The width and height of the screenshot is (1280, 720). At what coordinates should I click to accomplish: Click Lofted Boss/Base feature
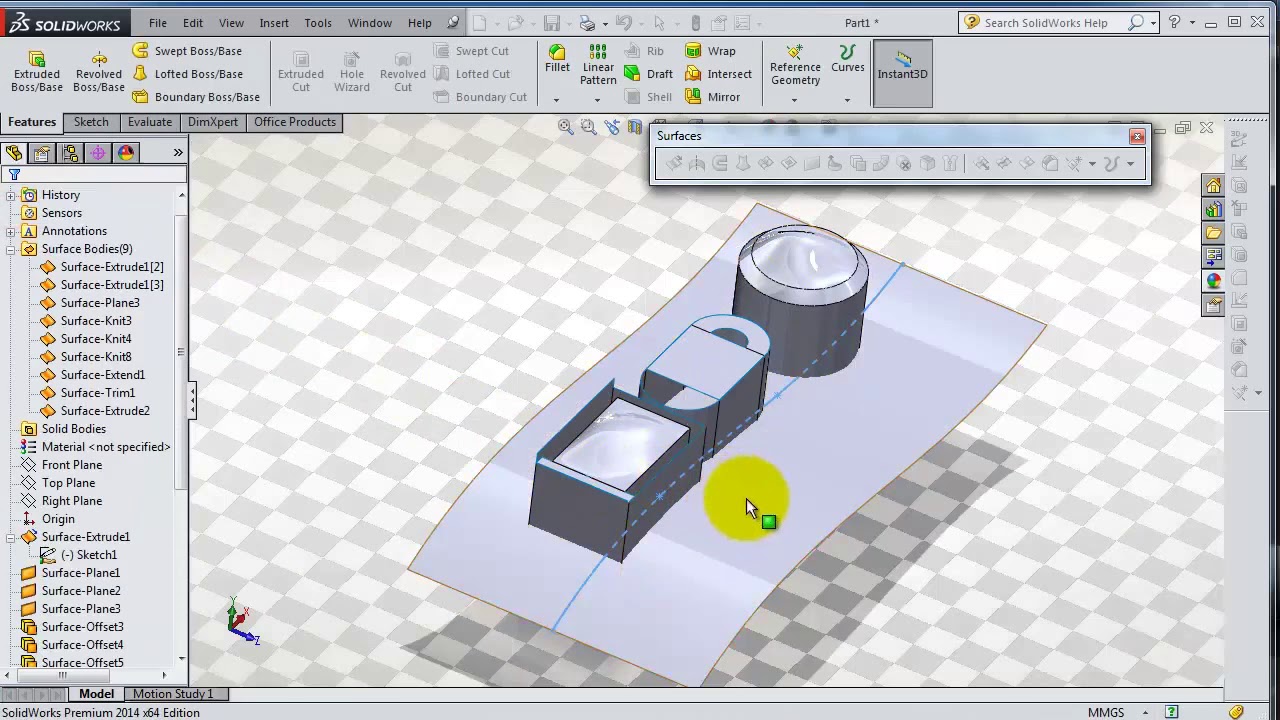187,74
